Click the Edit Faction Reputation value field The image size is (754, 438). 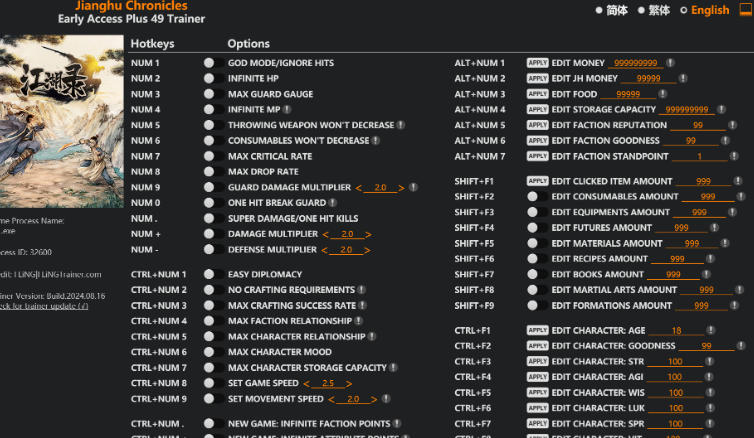[x=697, y=126]
